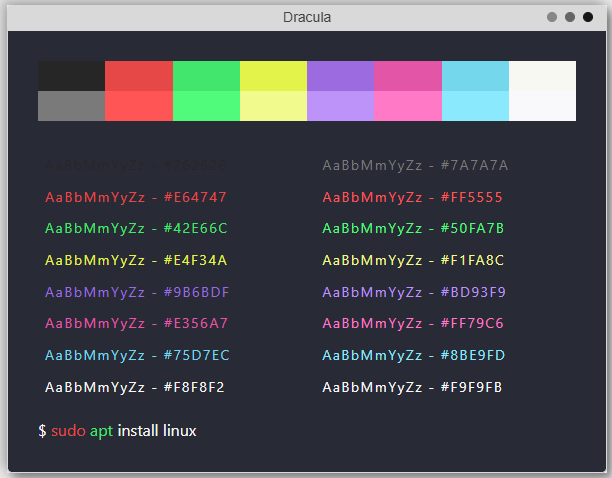Select the white text line #F8F8F2
Screen dimensions: 612x478
[135, 388]
